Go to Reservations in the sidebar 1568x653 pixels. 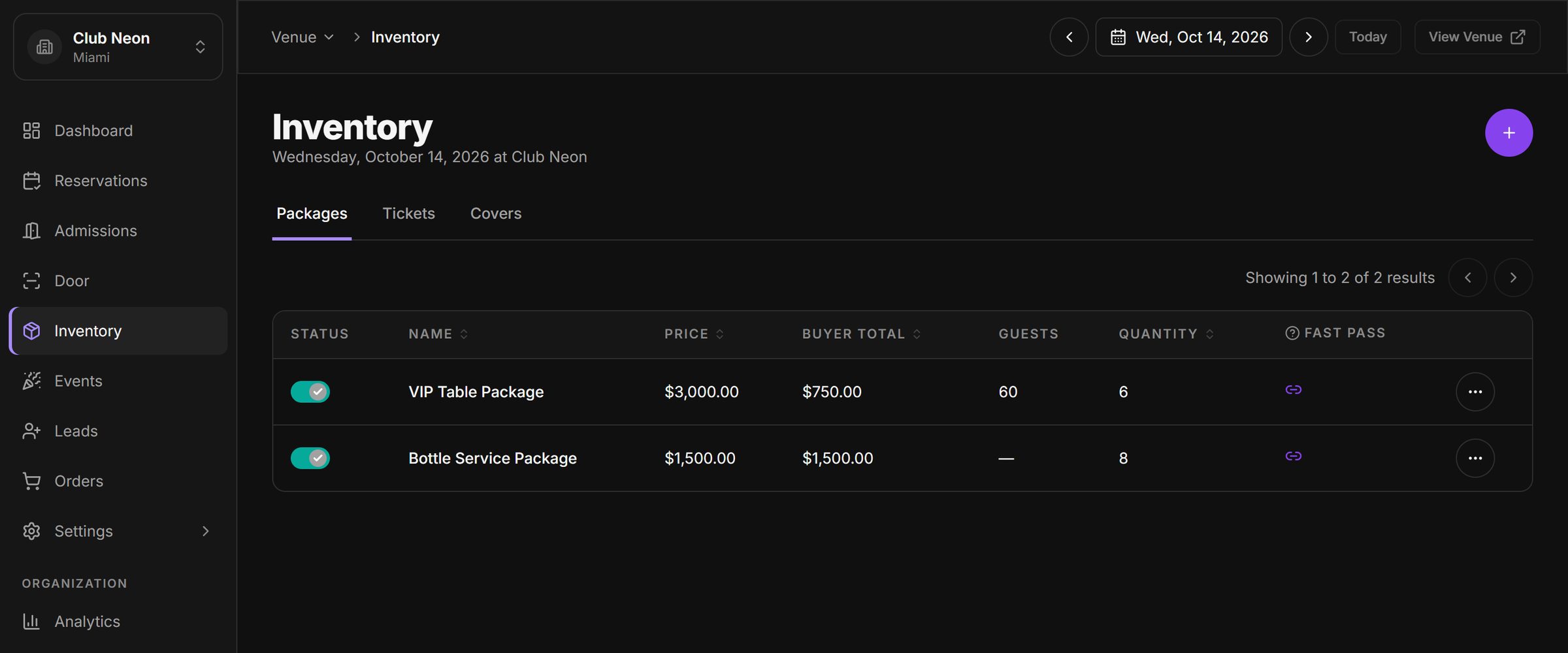click(x=118, y=181)
